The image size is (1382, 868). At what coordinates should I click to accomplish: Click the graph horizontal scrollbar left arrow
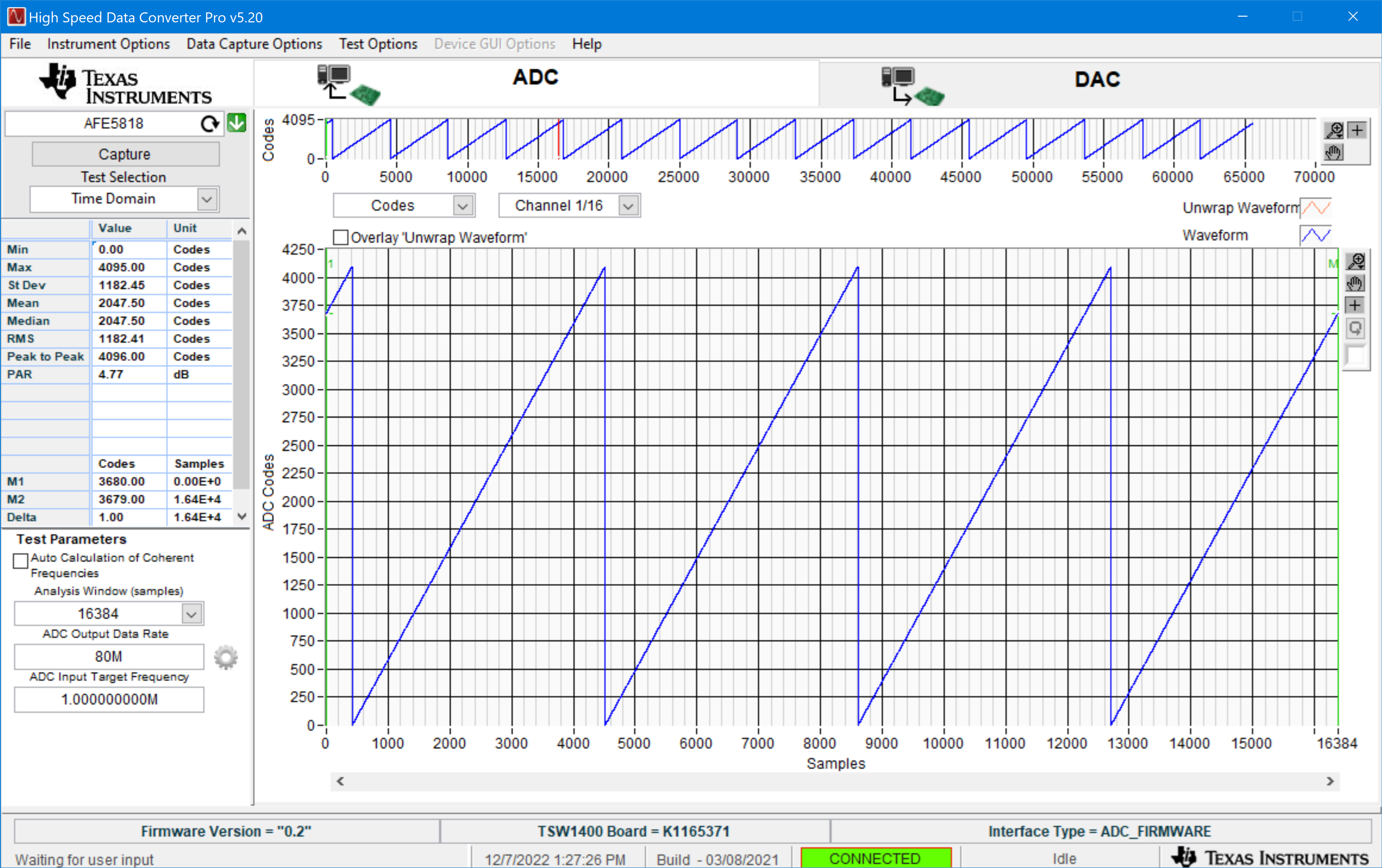pos(340,781)
